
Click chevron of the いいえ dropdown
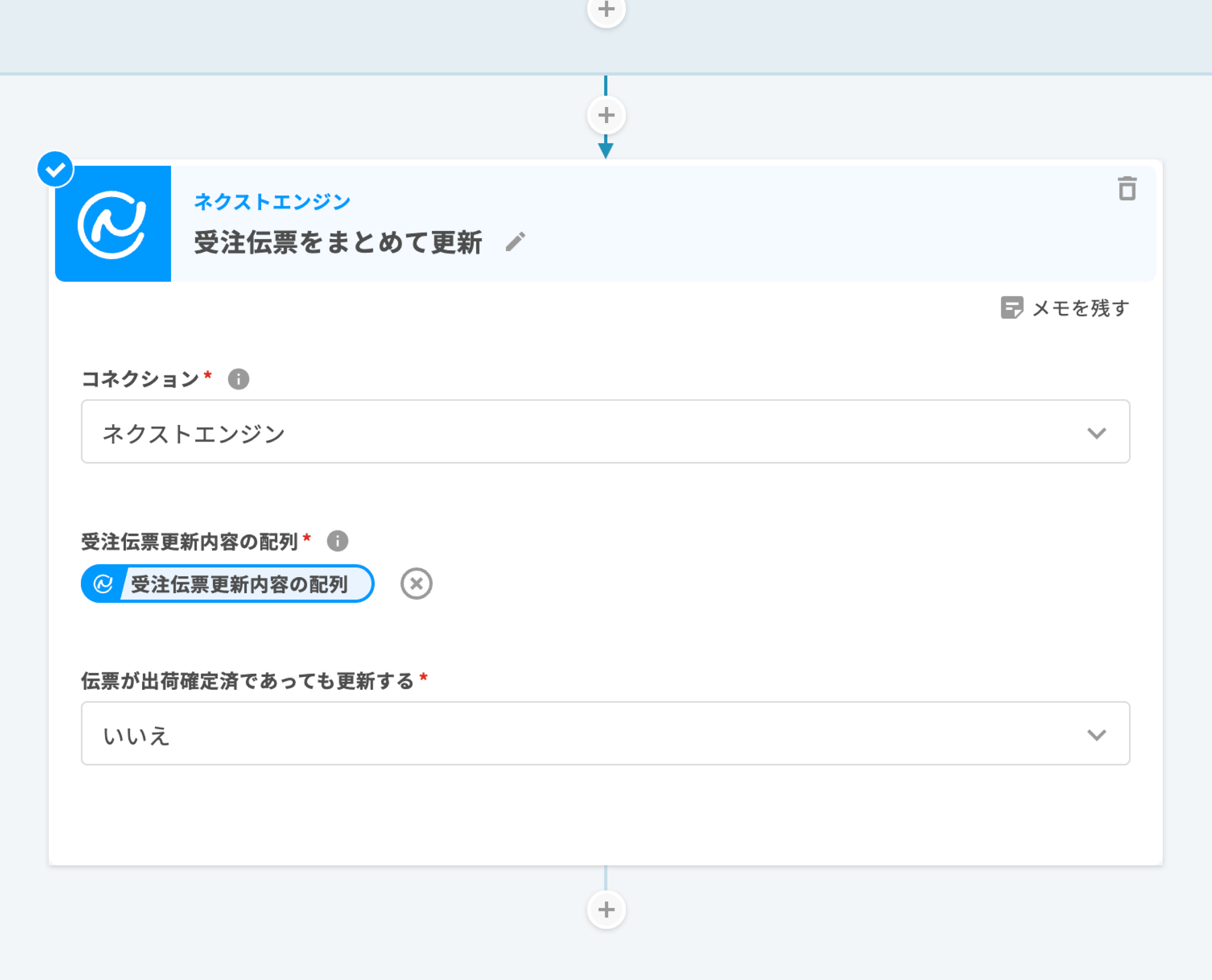tap(1096, 734)
